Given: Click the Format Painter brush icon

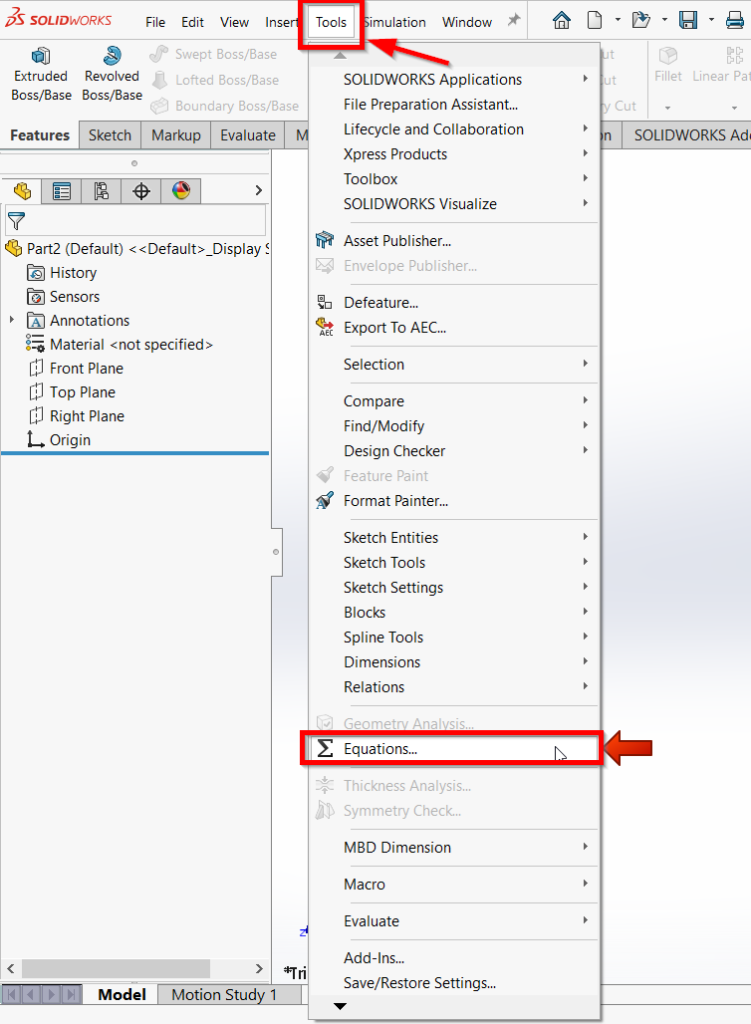Looking at the screenshot, I should tap(325, 501).
